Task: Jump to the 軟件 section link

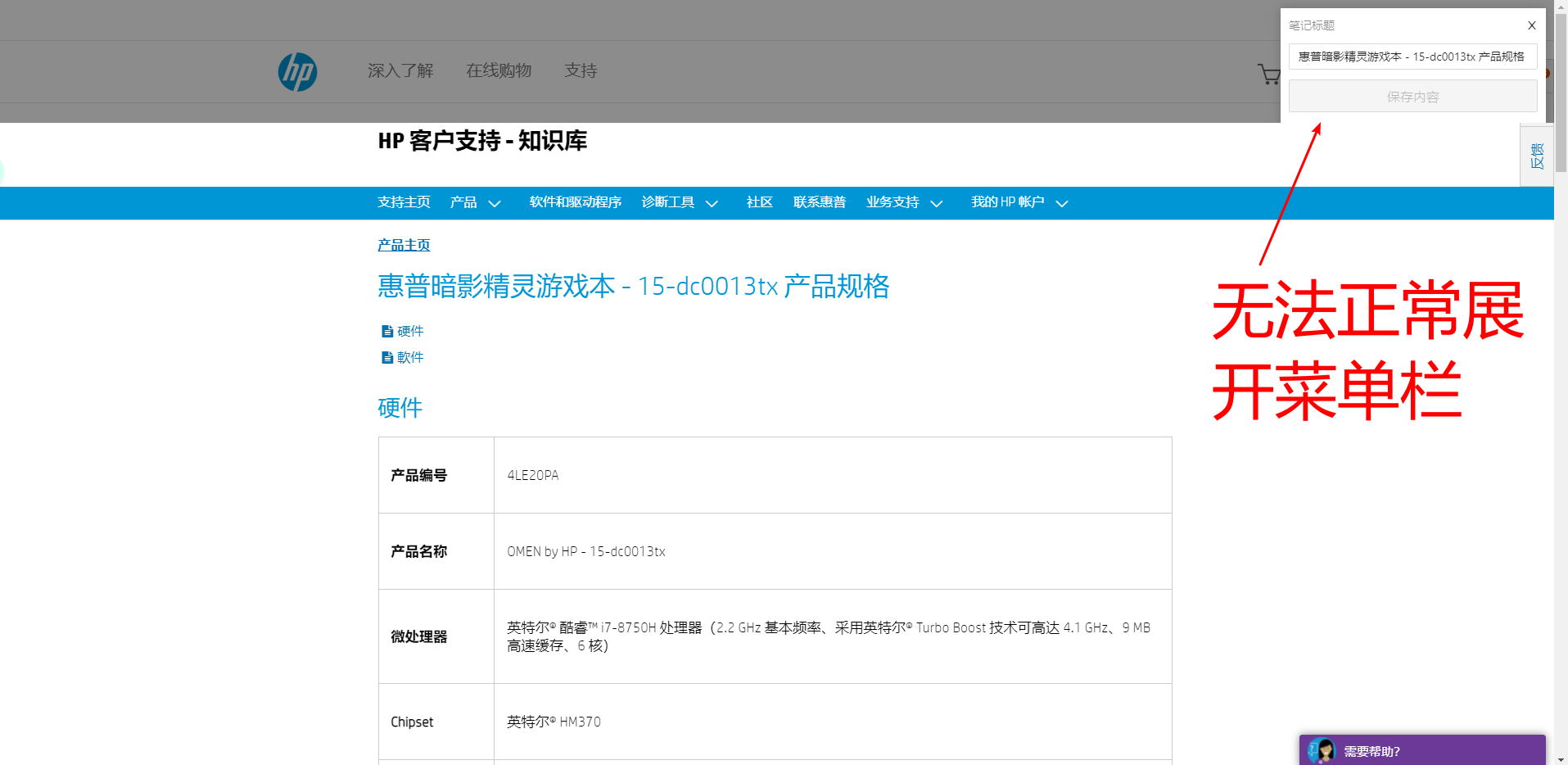Action: point(410,357)
